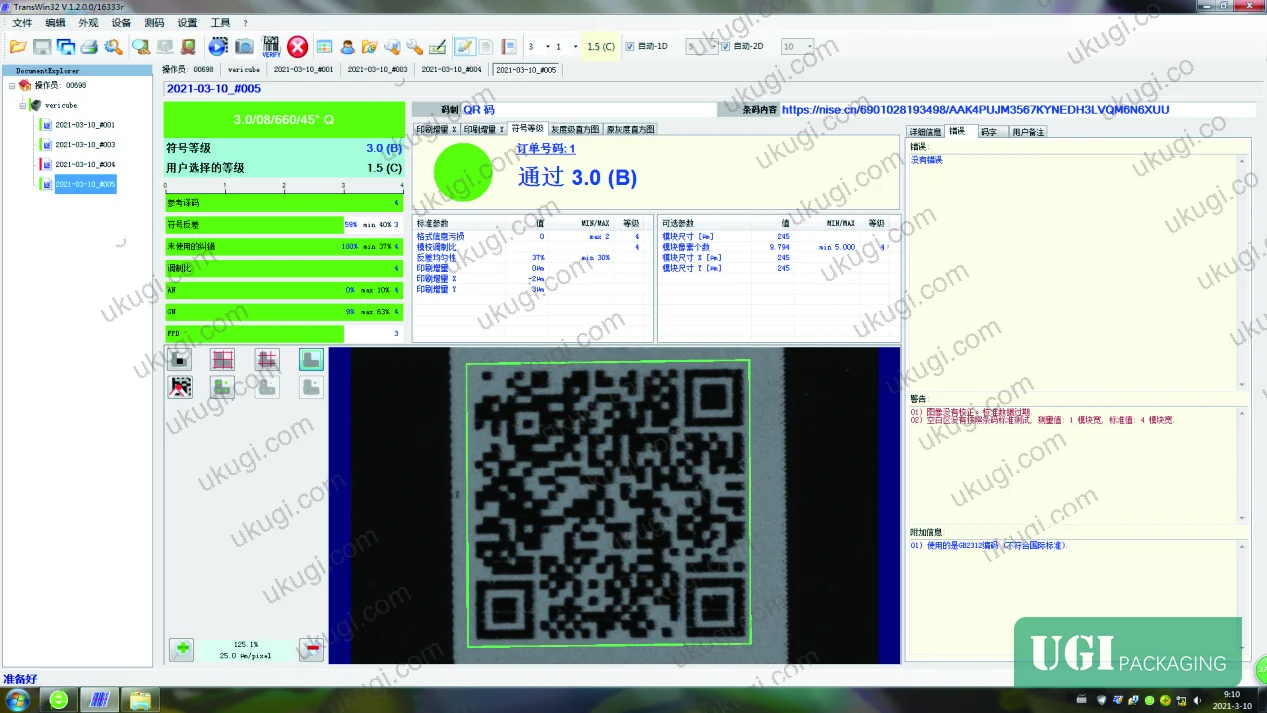
Task: Open the file explorer taskbar icon
Action: pos(140,699)
